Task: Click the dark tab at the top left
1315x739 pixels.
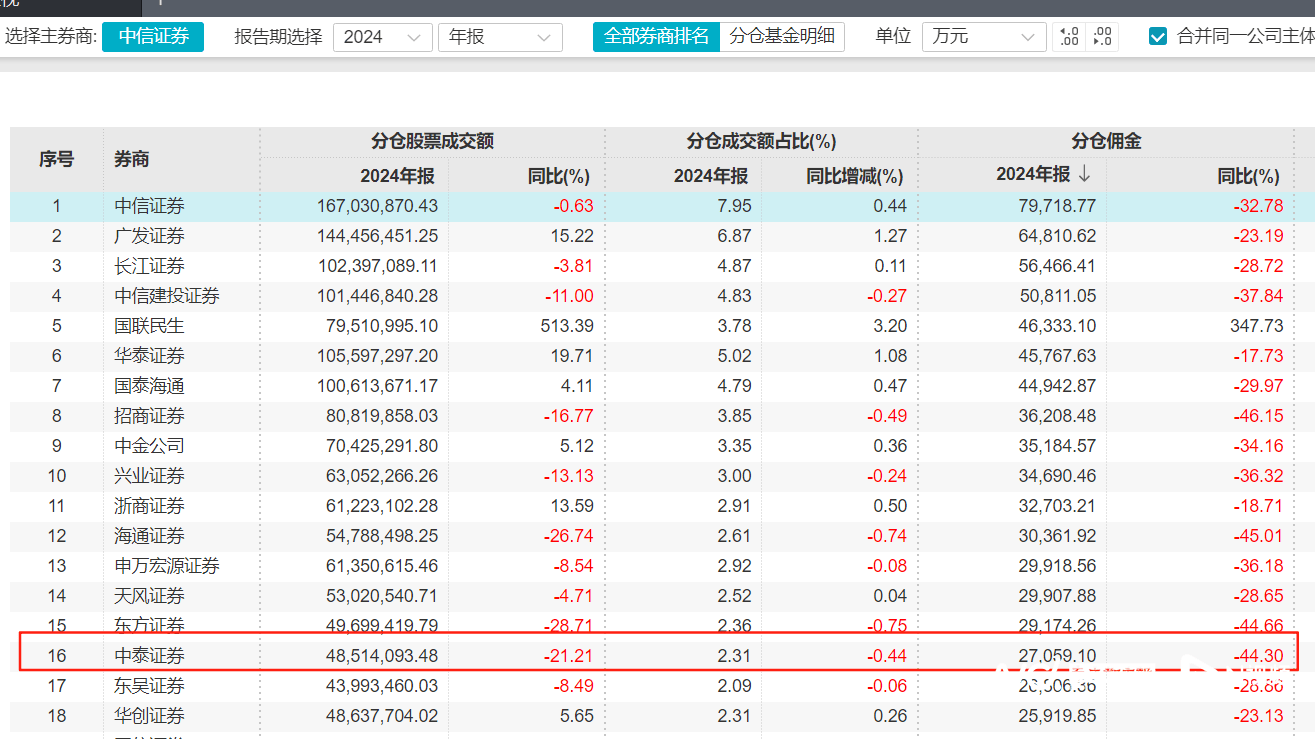Action: [x=70, y=8]
